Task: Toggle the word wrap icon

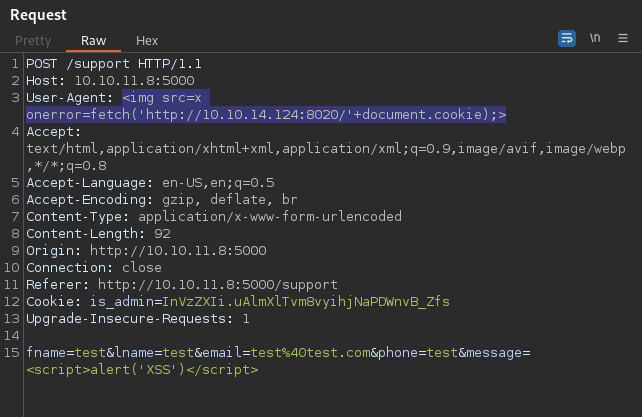Action: (567, 39)
